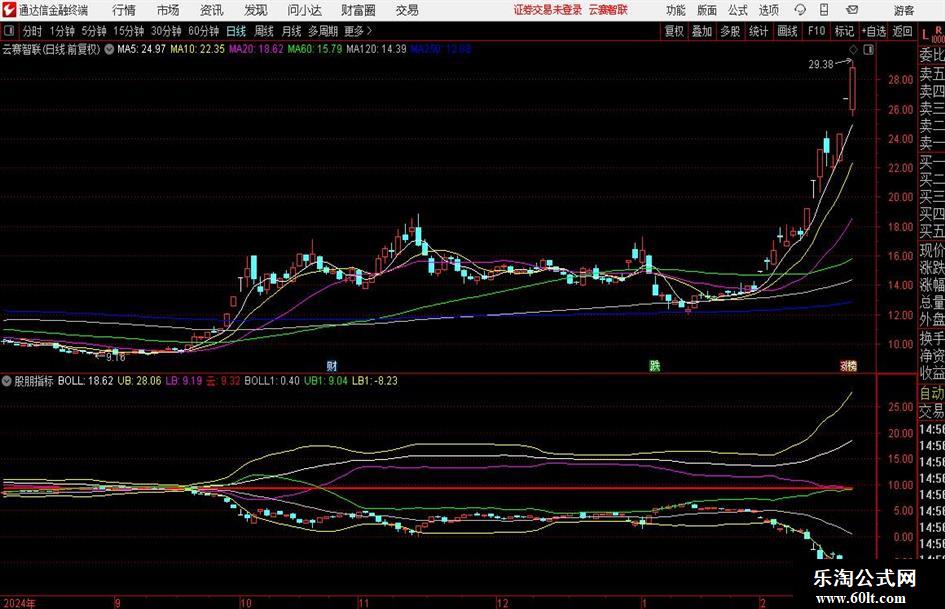Open the 资讯 menu
Viewport: 945px width, 609px height.
pyautogui.click(x=212, y=10)
